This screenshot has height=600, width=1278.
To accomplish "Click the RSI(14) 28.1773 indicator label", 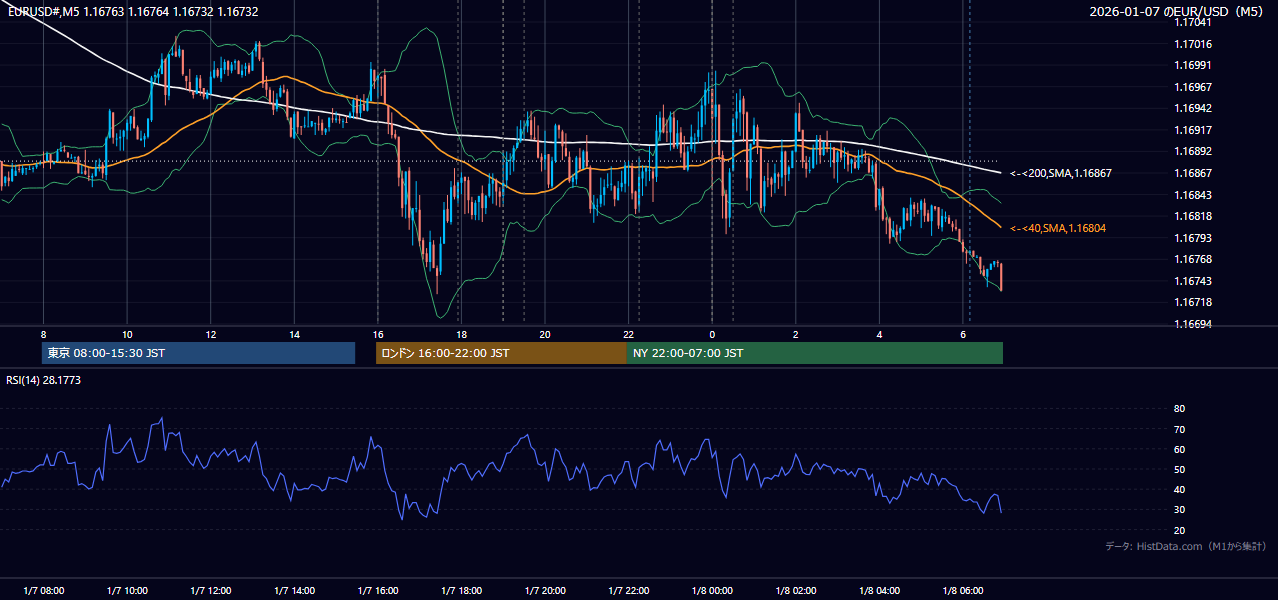I will point(44,380).
